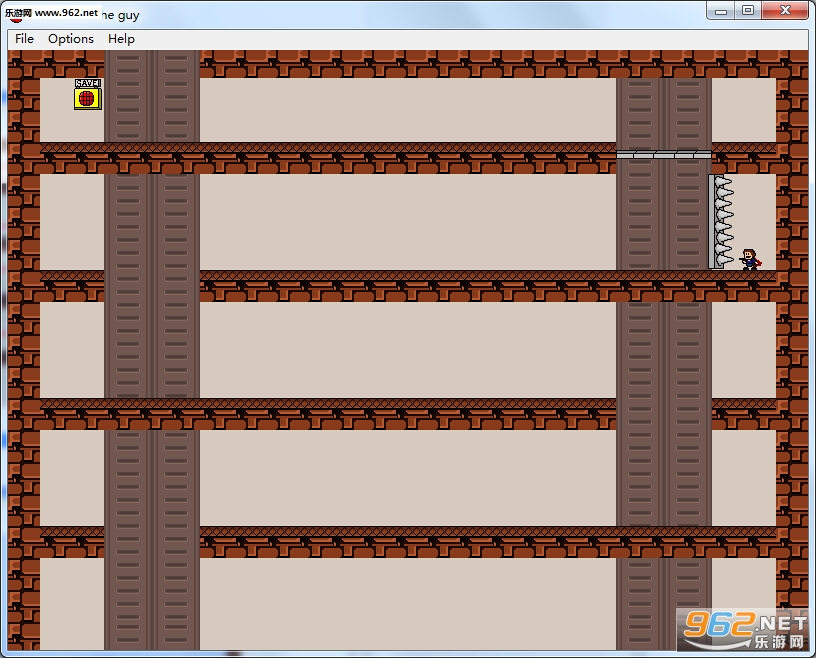The width and height of the screenshot is (816, 658).
Task: Open the Help menu
Action: pos(121,39)
